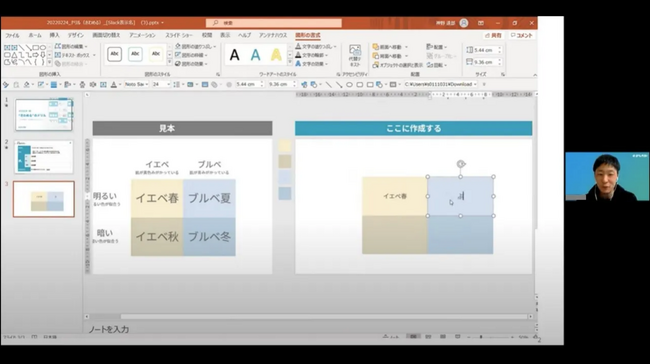Select the topmost cream color swatch beside the sample slide
650x364 pixels.
pos(285,146)
